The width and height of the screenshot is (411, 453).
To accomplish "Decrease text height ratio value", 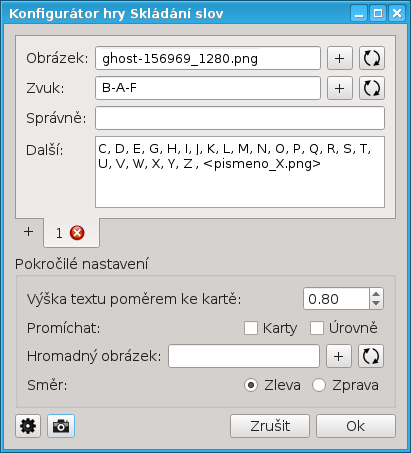I will click(x=376, y=304).
